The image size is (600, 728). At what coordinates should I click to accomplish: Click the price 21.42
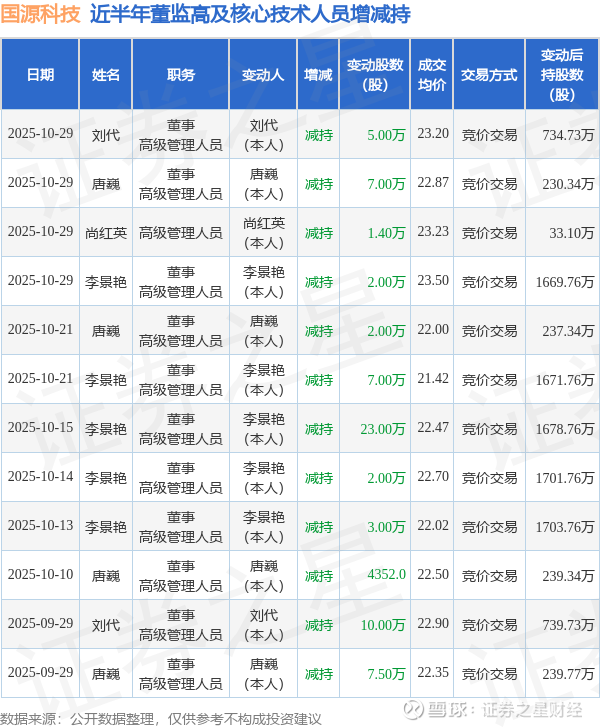click(x=433, y=378)
